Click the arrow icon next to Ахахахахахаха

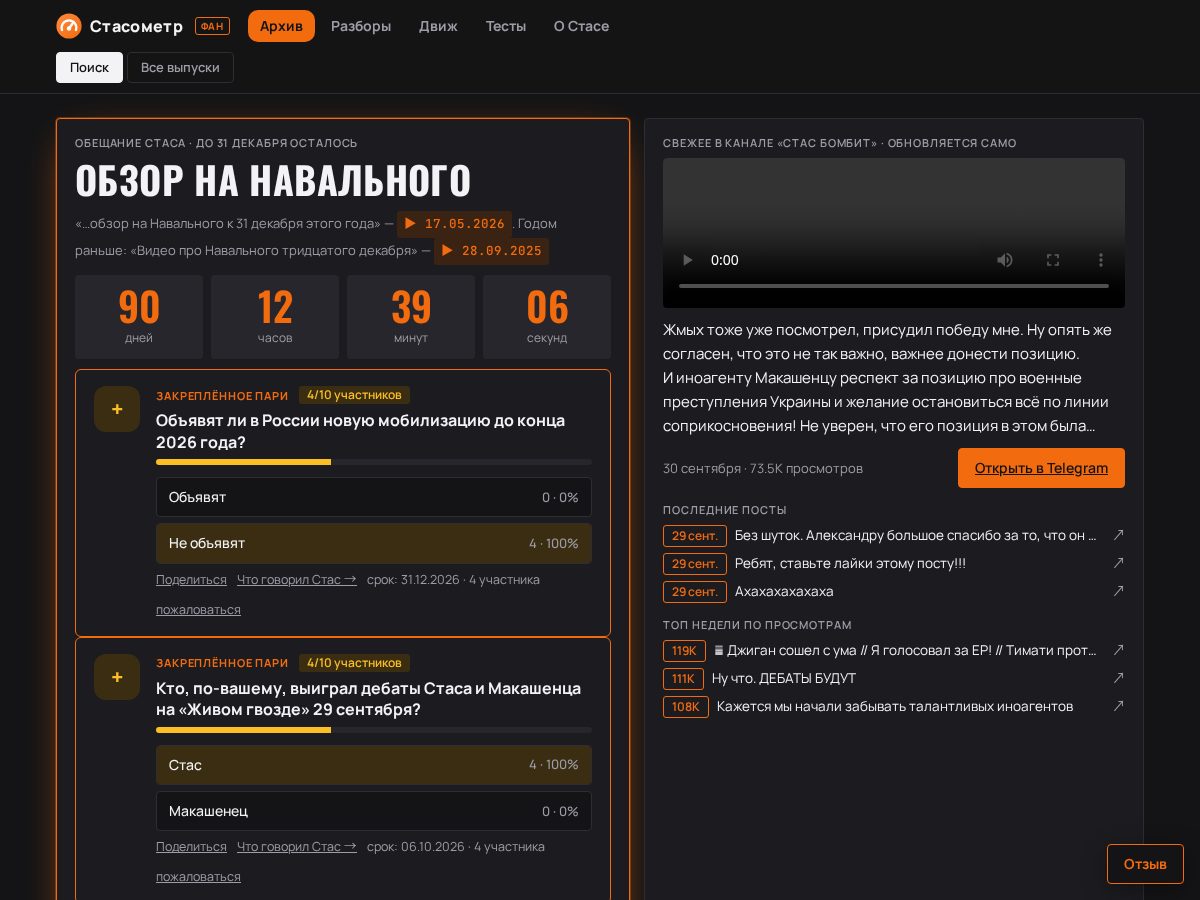click(1118, 591)
